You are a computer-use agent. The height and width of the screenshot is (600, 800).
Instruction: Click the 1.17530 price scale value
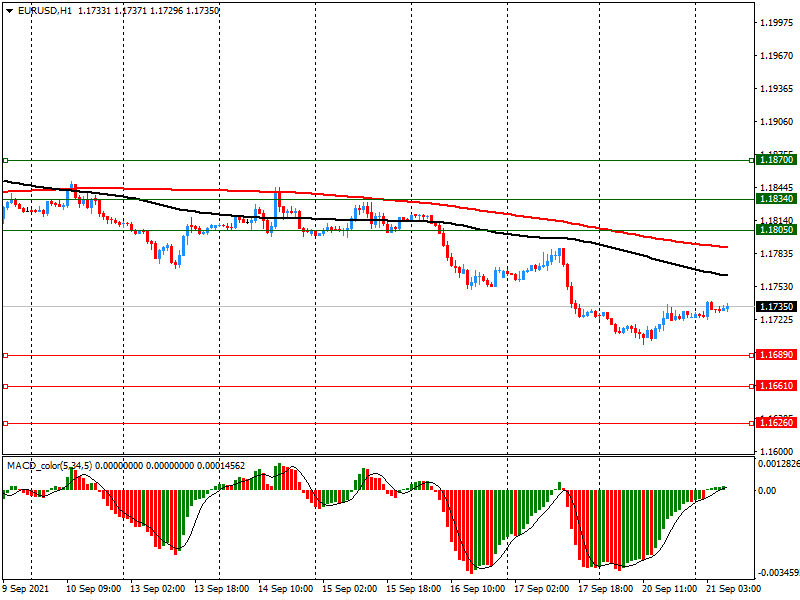click(777, 287)
